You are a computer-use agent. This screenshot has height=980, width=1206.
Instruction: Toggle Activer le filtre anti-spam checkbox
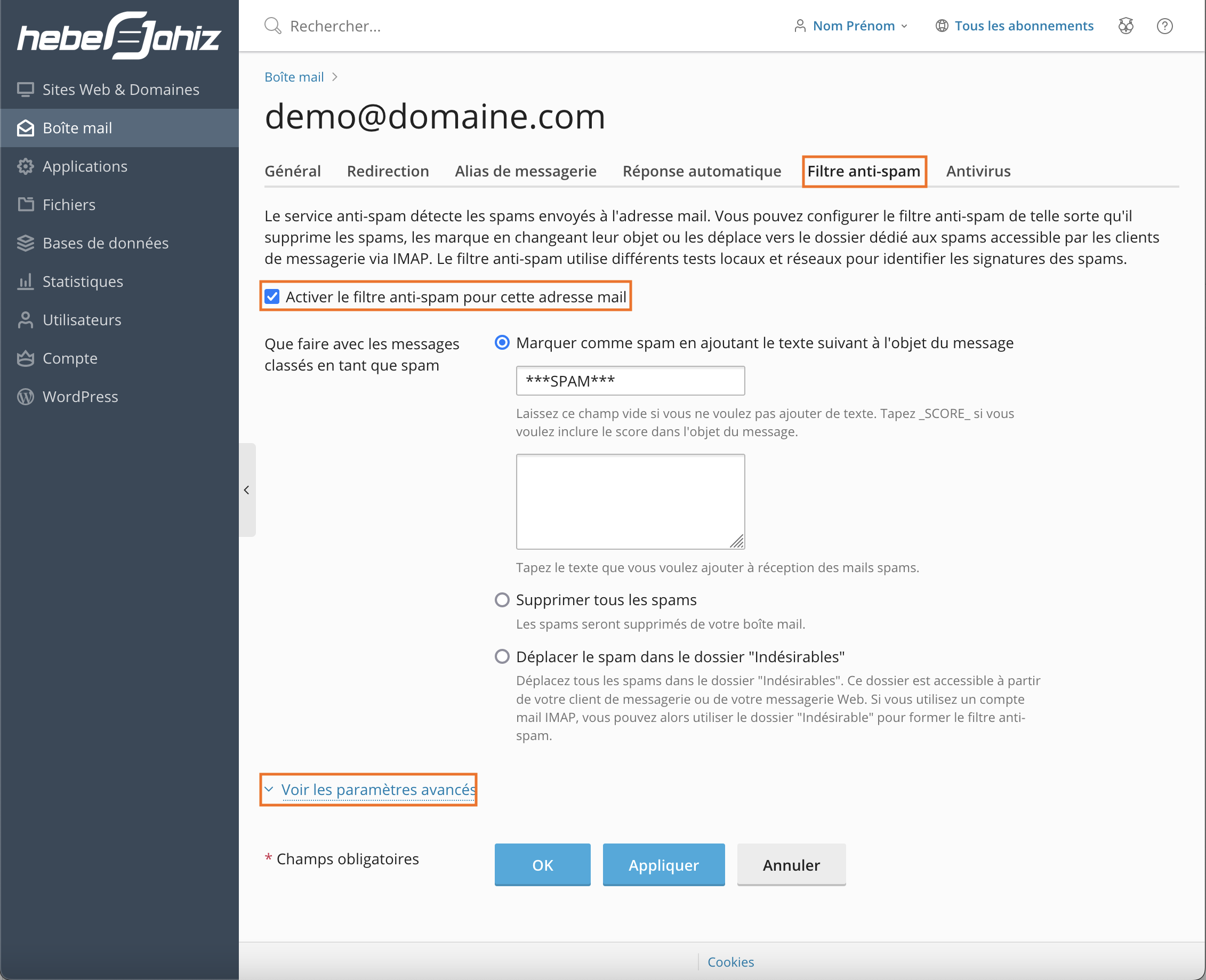click(272, 296)
